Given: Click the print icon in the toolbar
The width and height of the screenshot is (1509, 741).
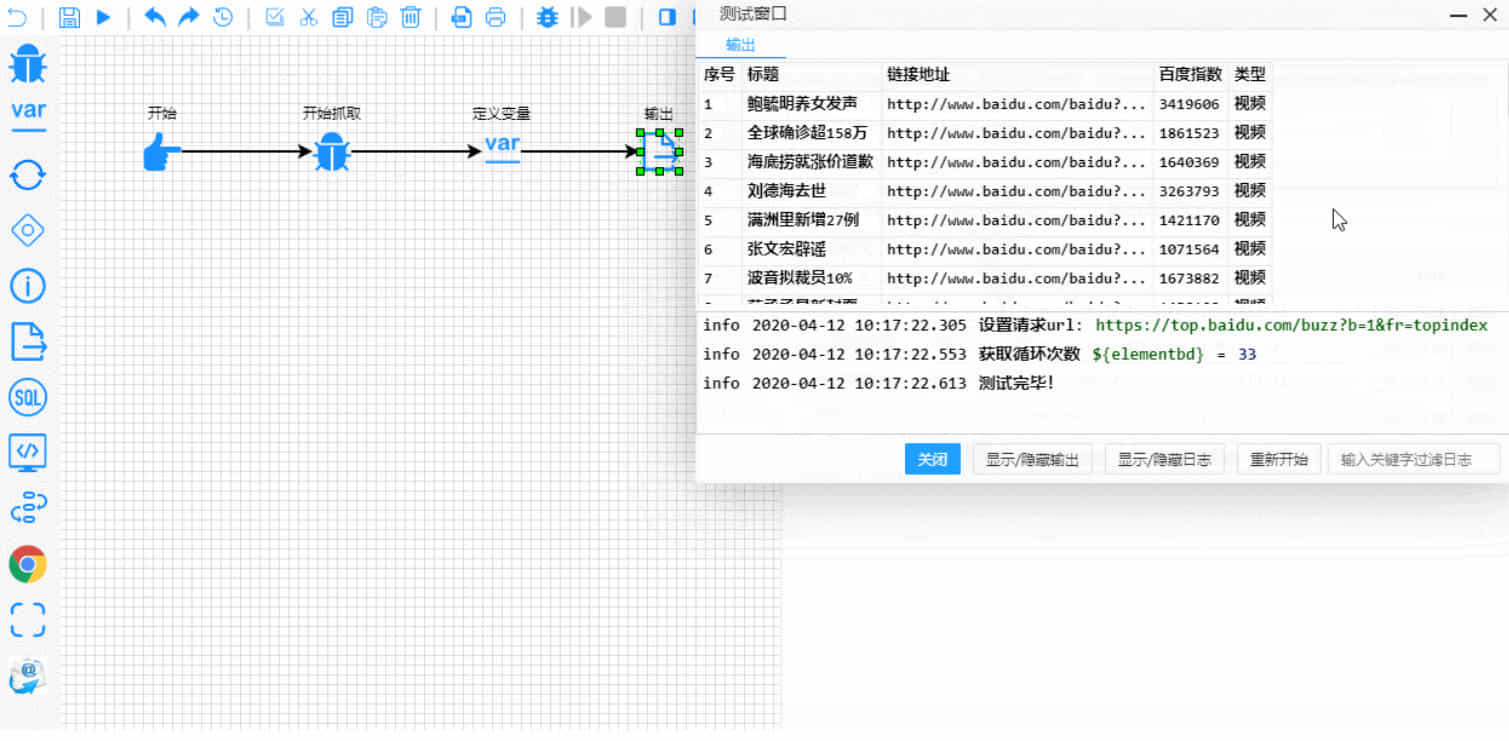Looking at the screenshot, I should tap(495, 17).
